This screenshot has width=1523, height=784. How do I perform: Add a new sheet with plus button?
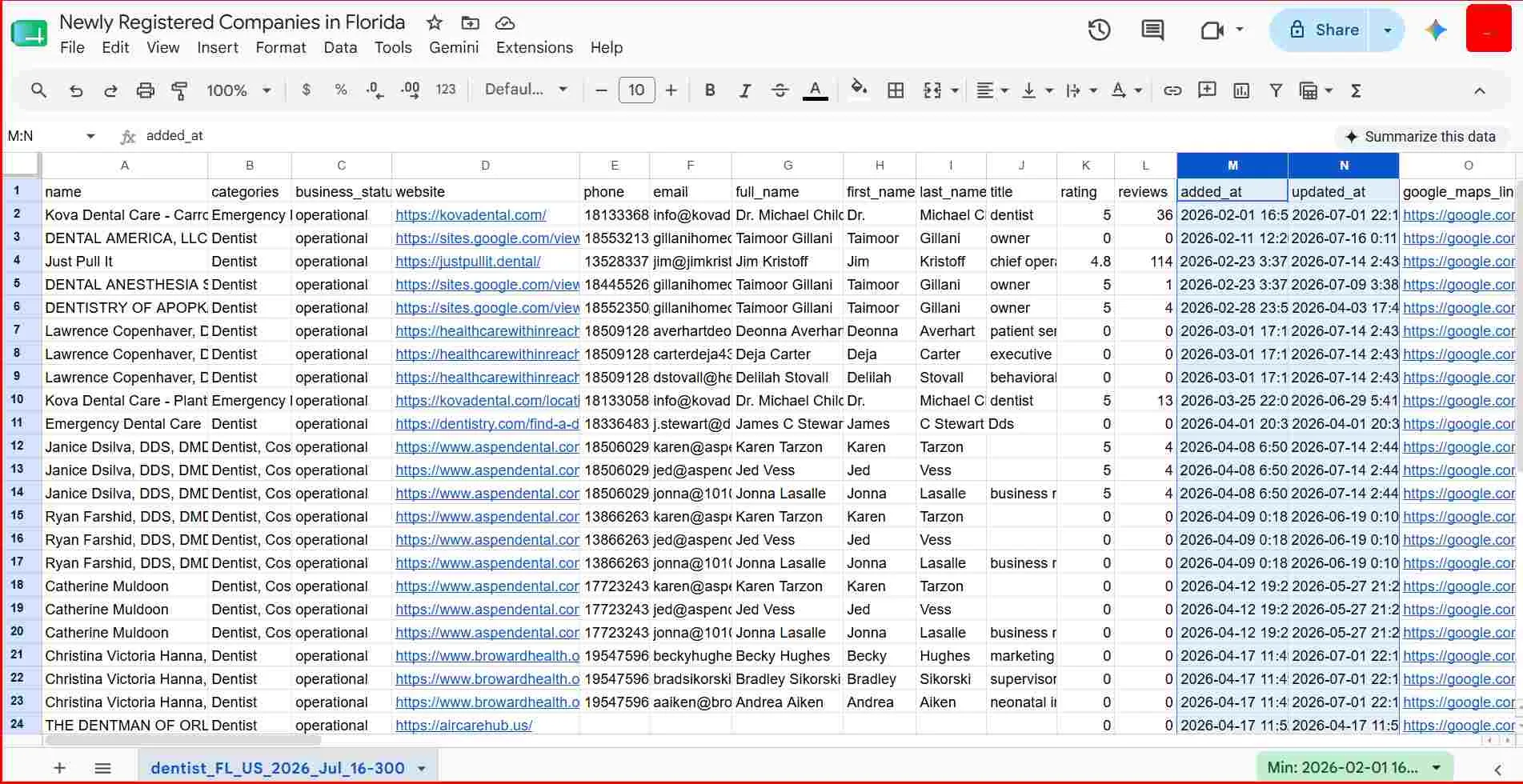tap(59, 768)
